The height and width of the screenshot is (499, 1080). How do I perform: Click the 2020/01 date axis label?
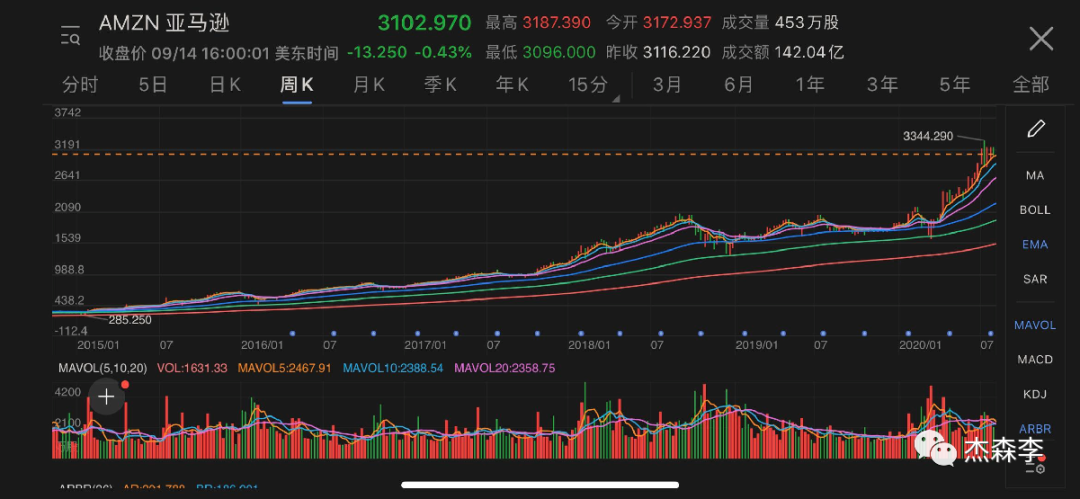[920, 344]
